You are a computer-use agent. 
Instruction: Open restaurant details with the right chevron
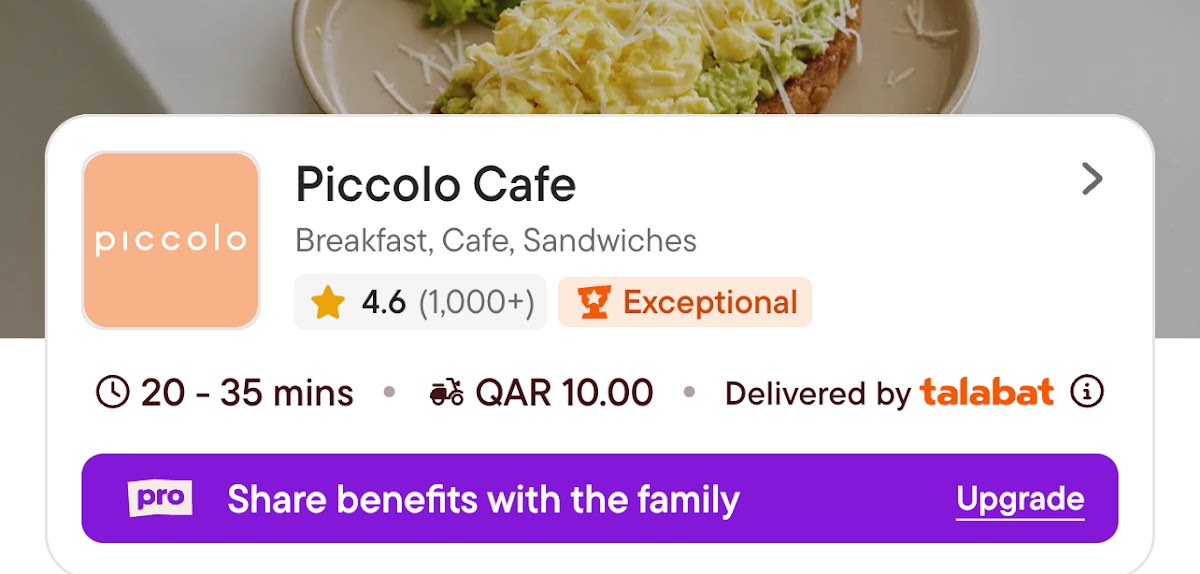tap(1092, 180)
